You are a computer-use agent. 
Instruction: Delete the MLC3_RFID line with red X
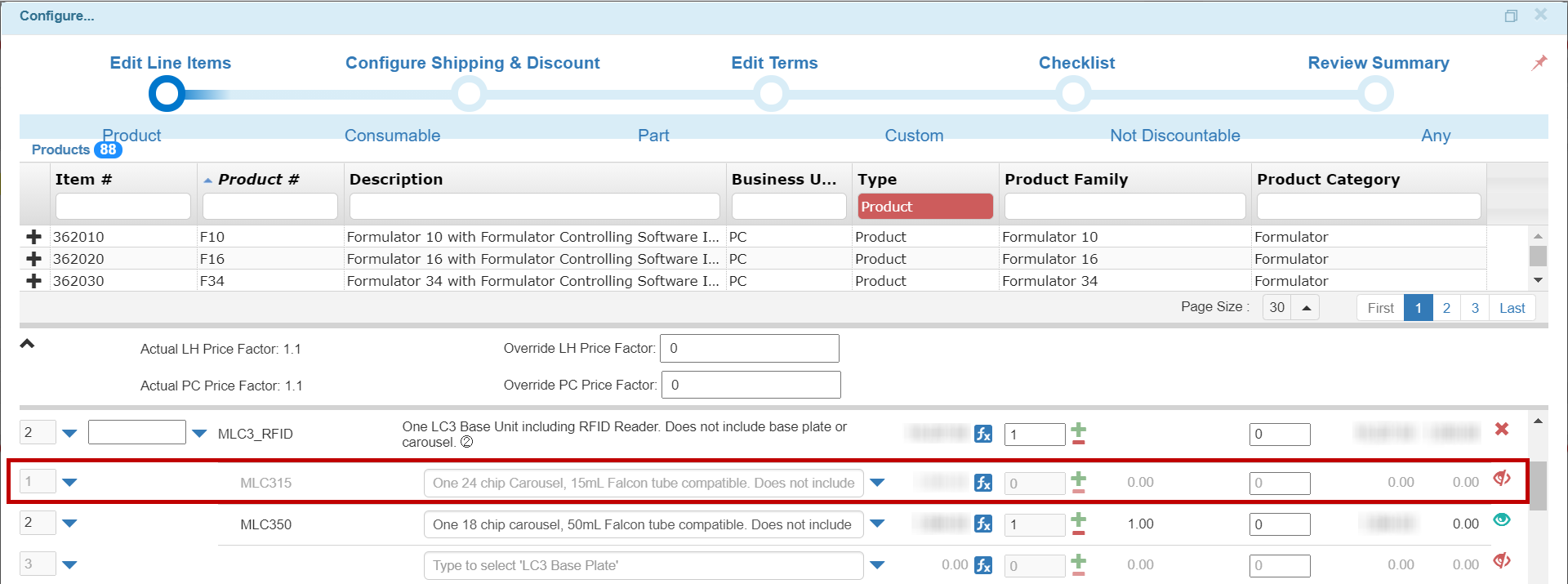point(1501,430)
